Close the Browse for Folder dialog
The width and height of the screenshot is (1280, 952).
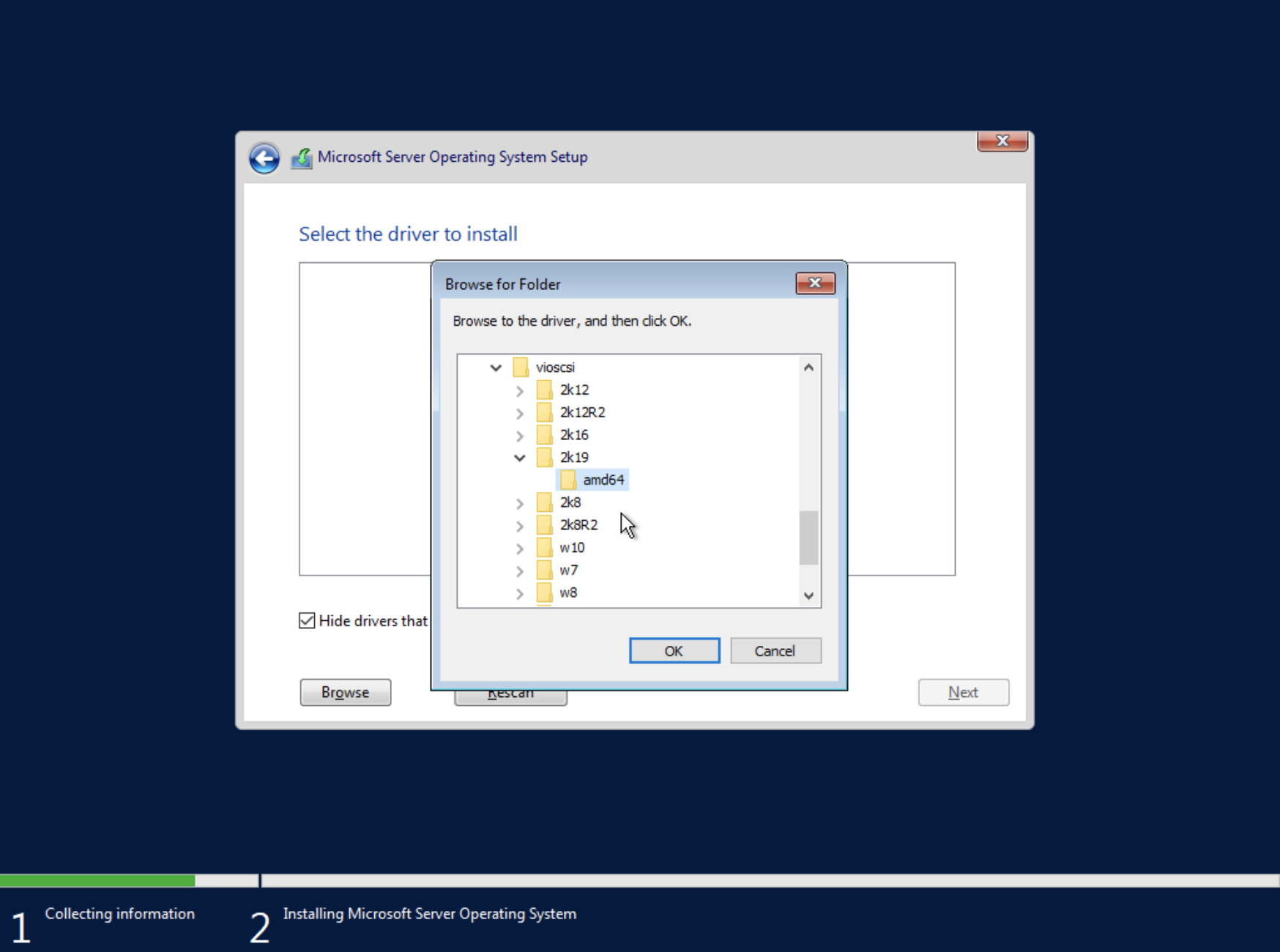click(815, 283)
